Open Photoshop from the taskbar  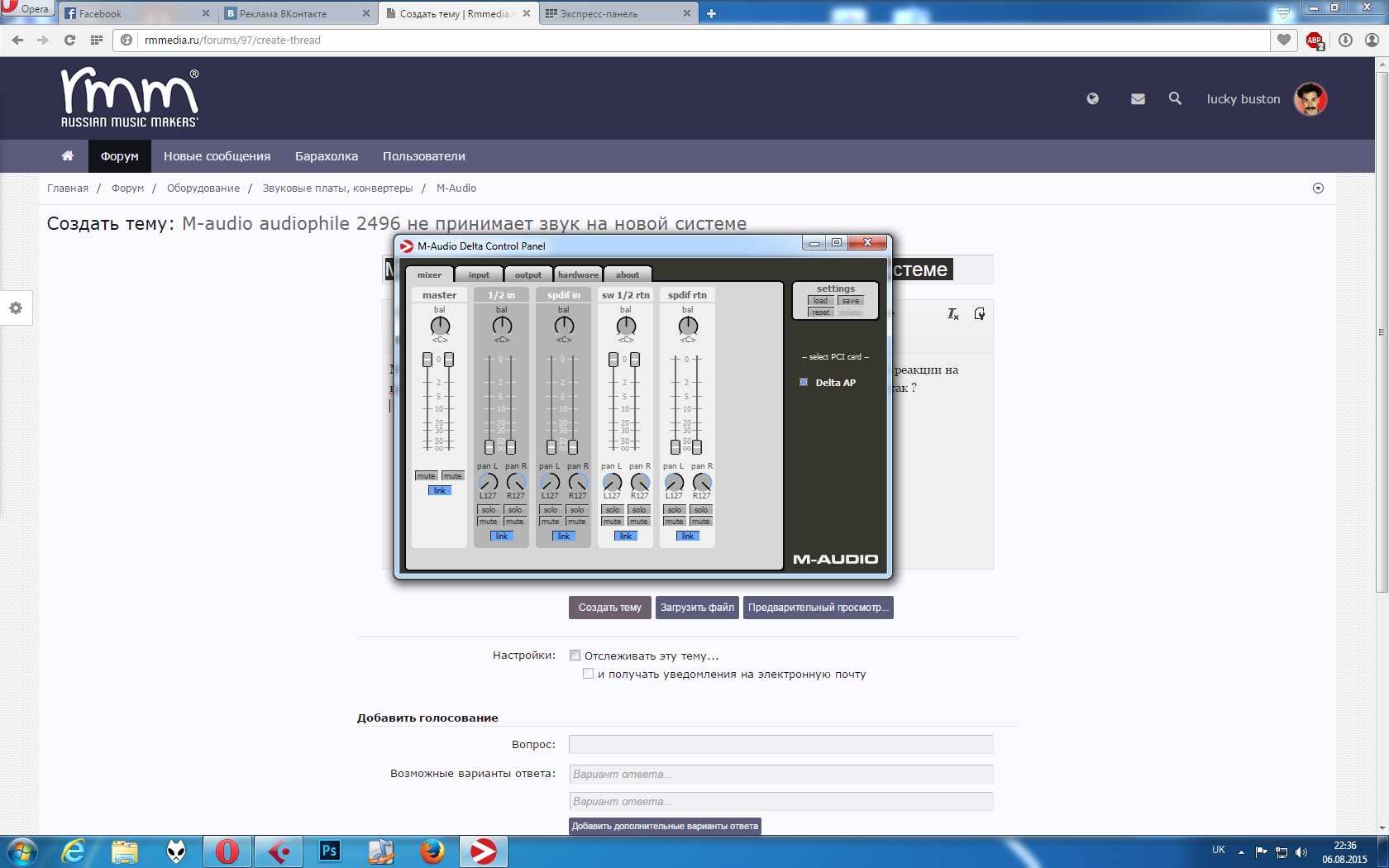coord(330,851)
